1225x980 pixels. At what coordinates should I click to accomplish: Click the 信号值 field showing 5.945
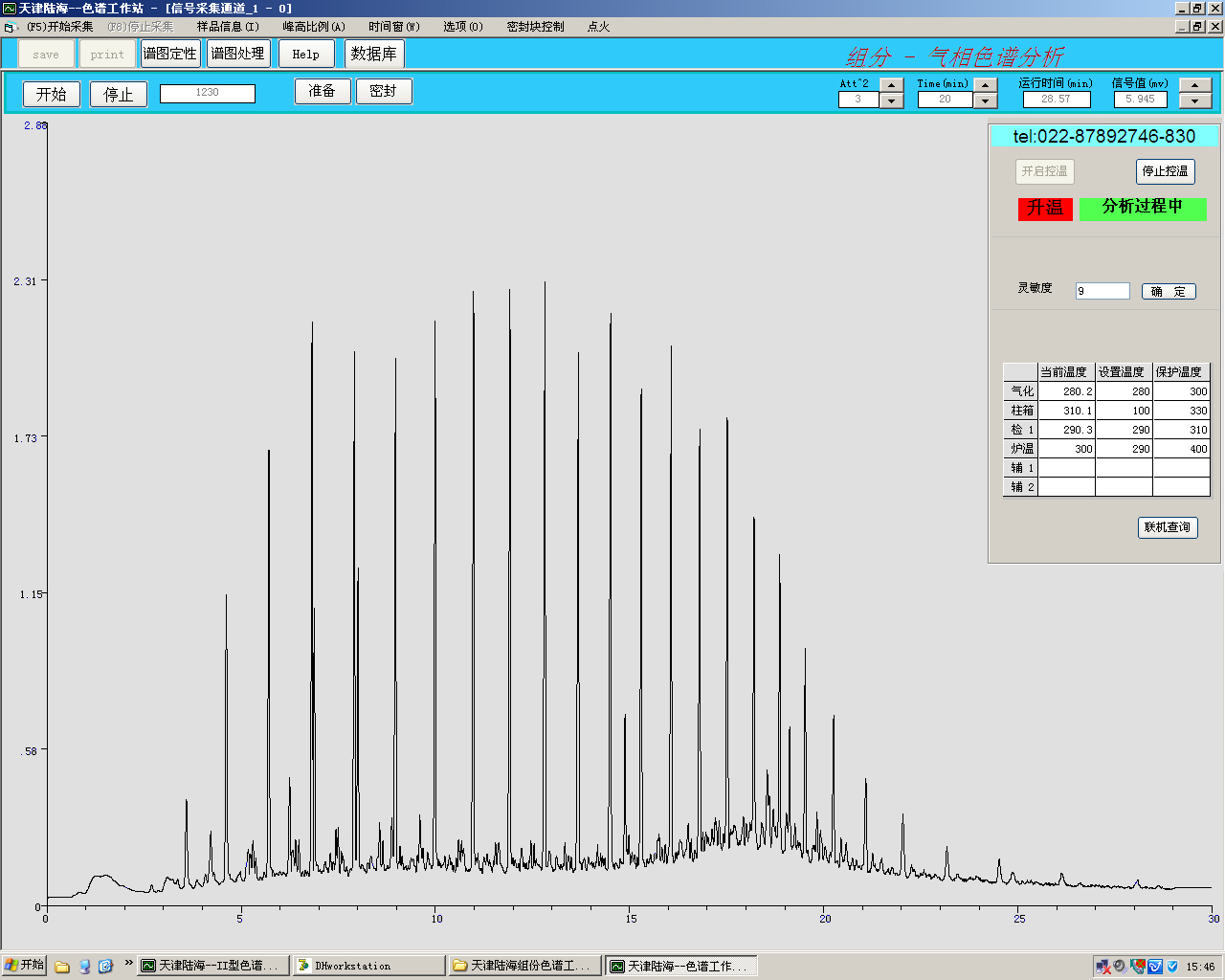pyautogui.click(x=1140, y=100)
